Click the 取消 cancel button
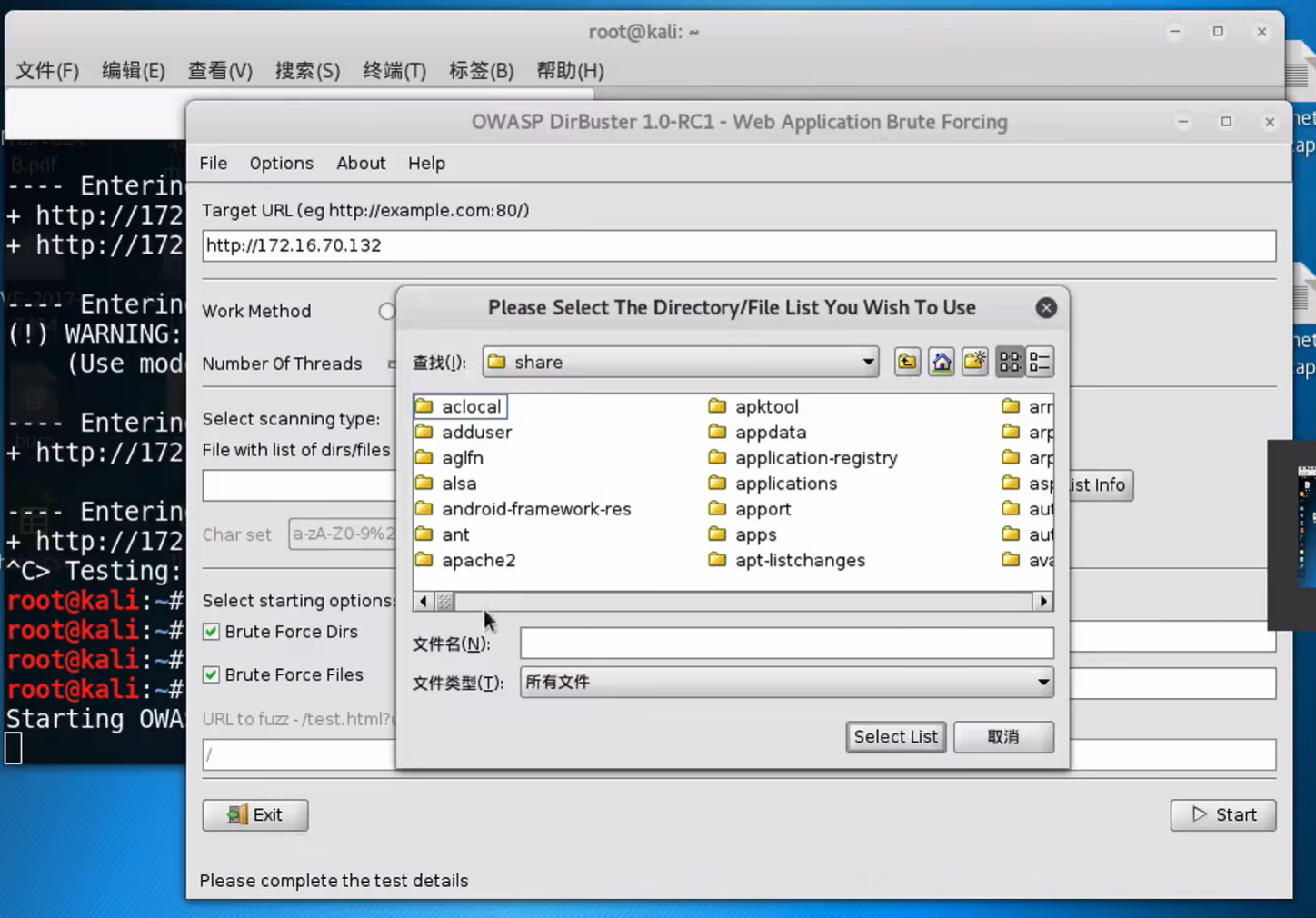This screenshot has width=1316, height=918. pyautogui.click(x=1003, y=737)
